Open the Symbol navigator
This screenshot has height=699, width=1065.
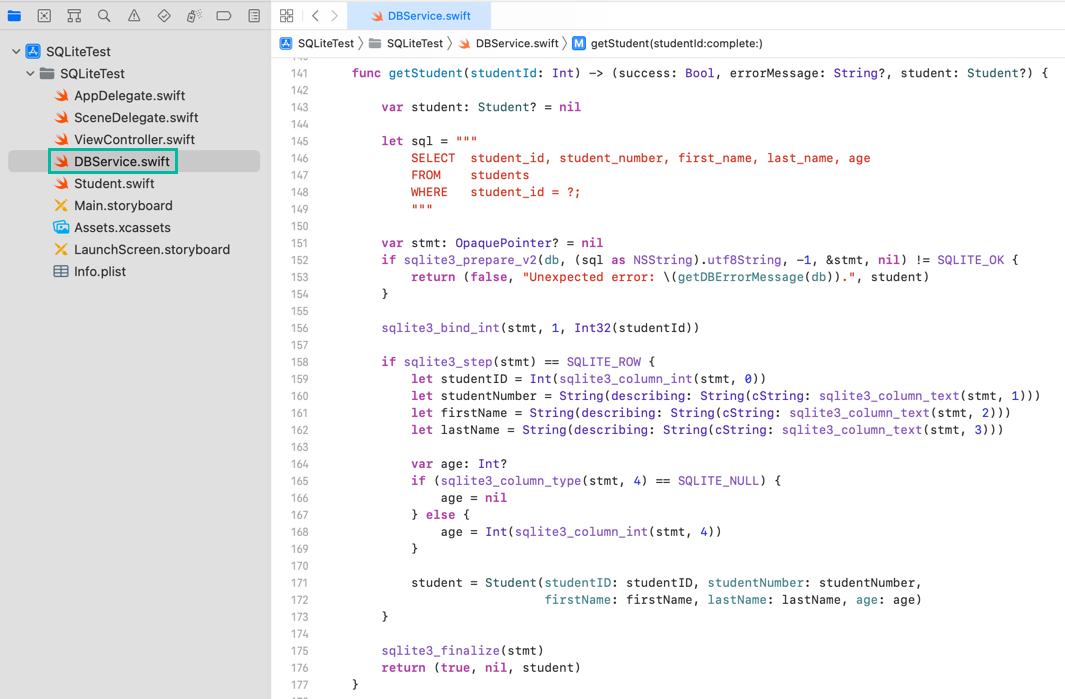[74, 16]
